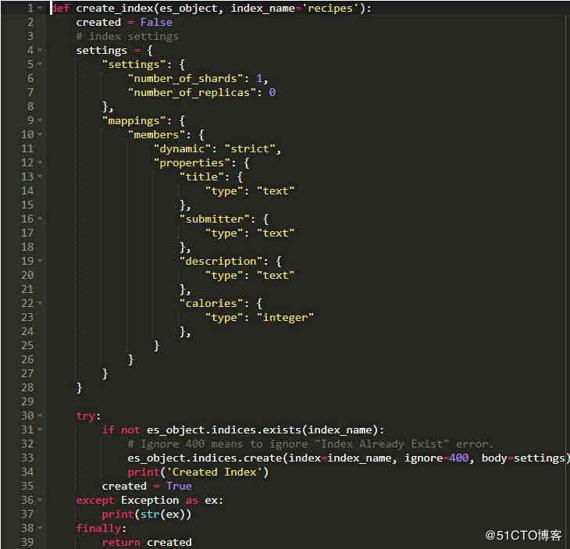This screenshot has width=570, height=549.
Task: Click es_object.indices.exists call on line 31
Action: coord(262,430)
